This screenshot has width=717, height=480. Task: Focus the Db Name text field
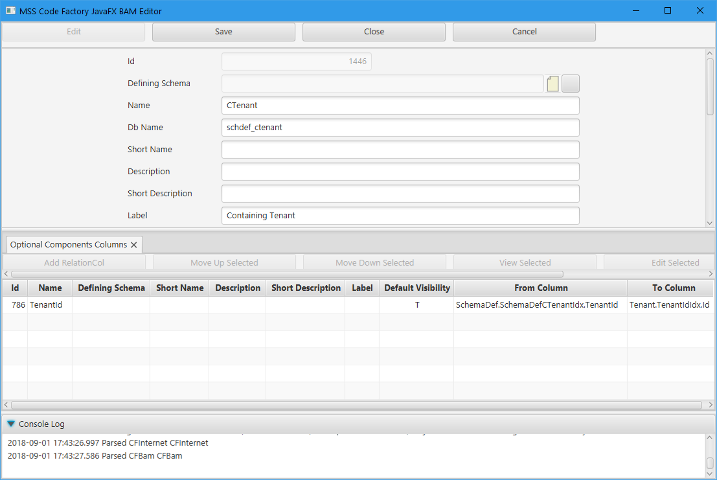400,128
